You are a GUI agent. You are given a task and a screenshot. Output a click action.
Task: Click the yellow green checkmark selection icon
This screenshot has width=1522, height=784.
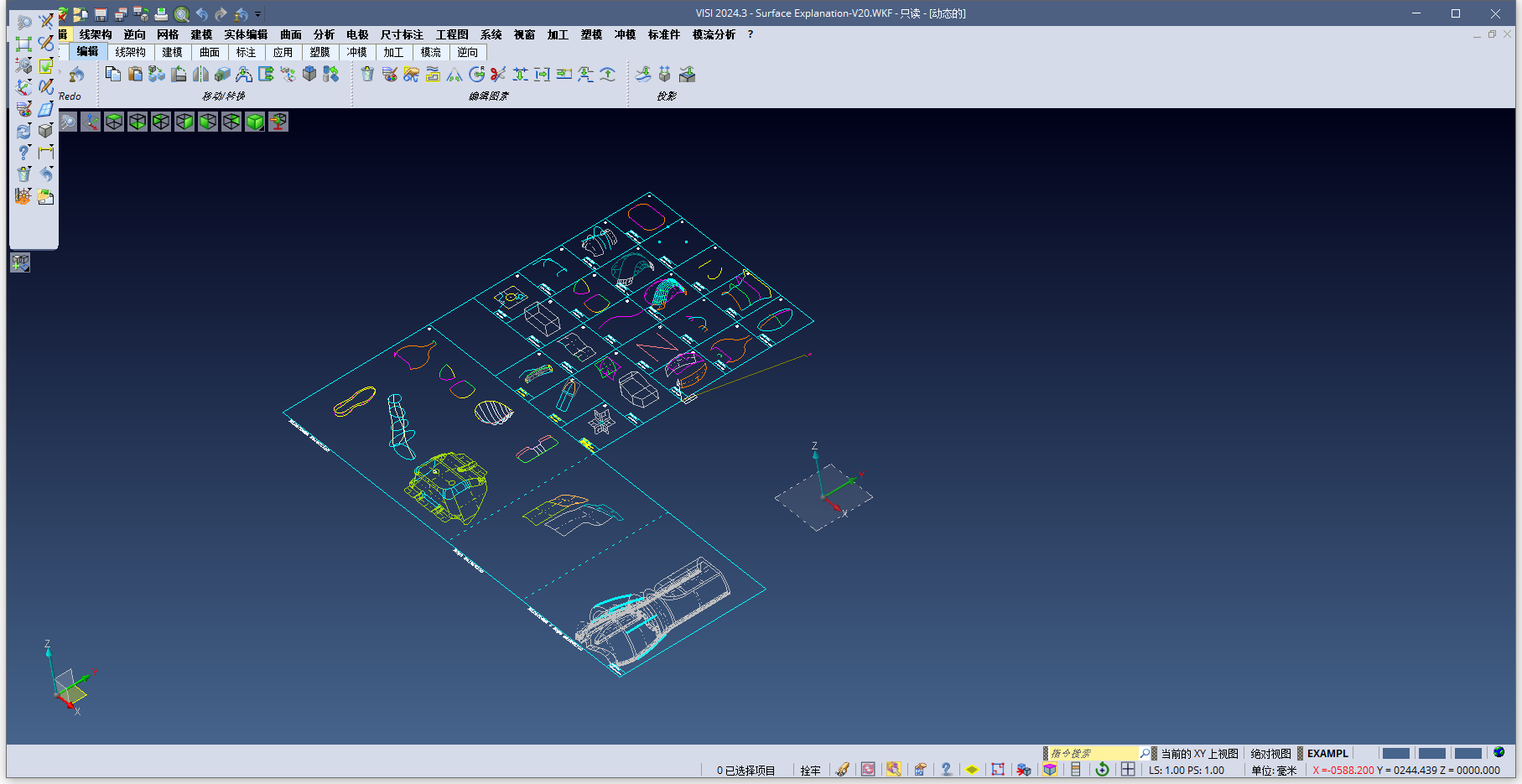pos(46,65)
